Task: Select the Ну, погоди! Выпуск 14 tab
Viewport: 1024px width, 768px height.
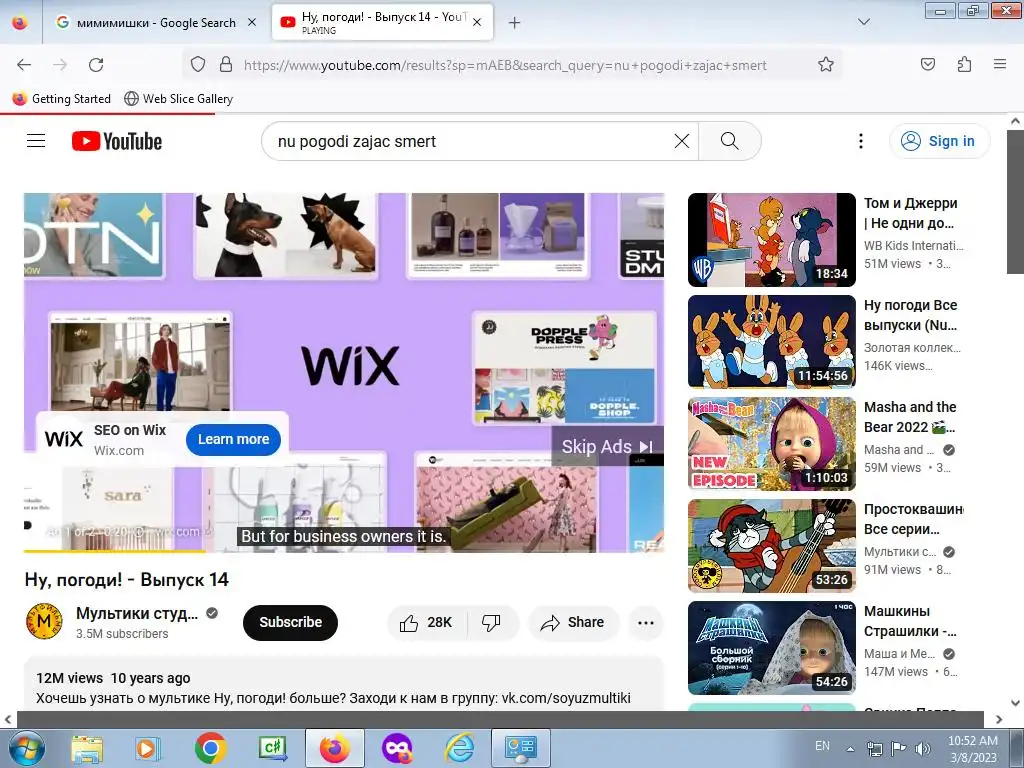Action: (x=382, y=22)
